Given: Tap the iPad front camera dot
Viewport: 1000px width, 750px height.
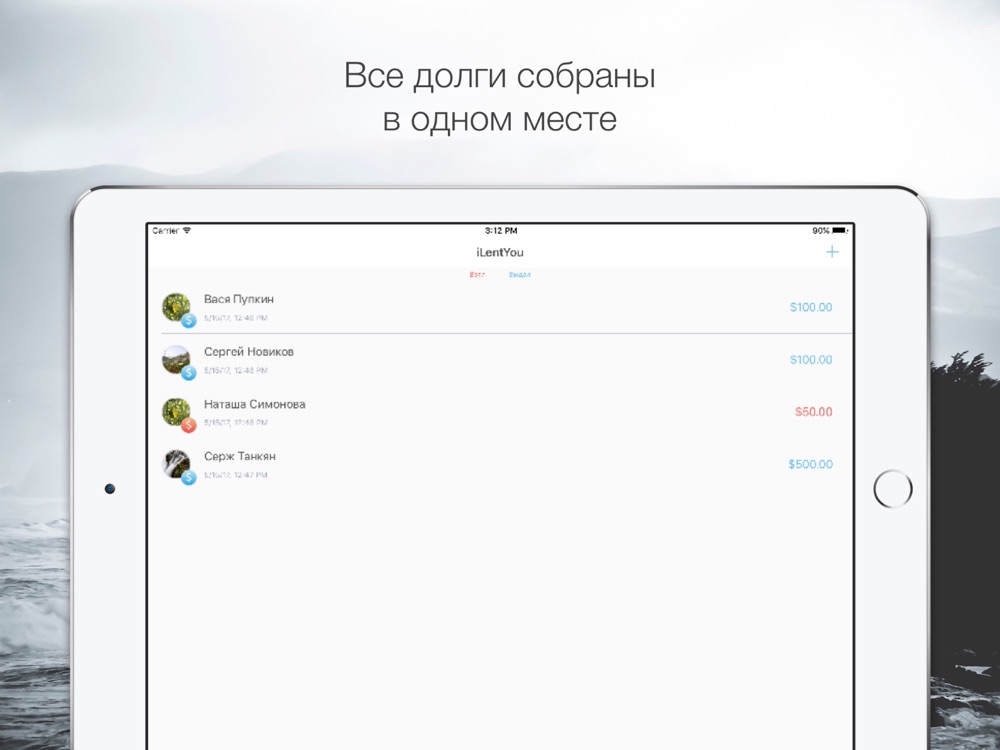Looking at the screenshot, I should (110, 489).
